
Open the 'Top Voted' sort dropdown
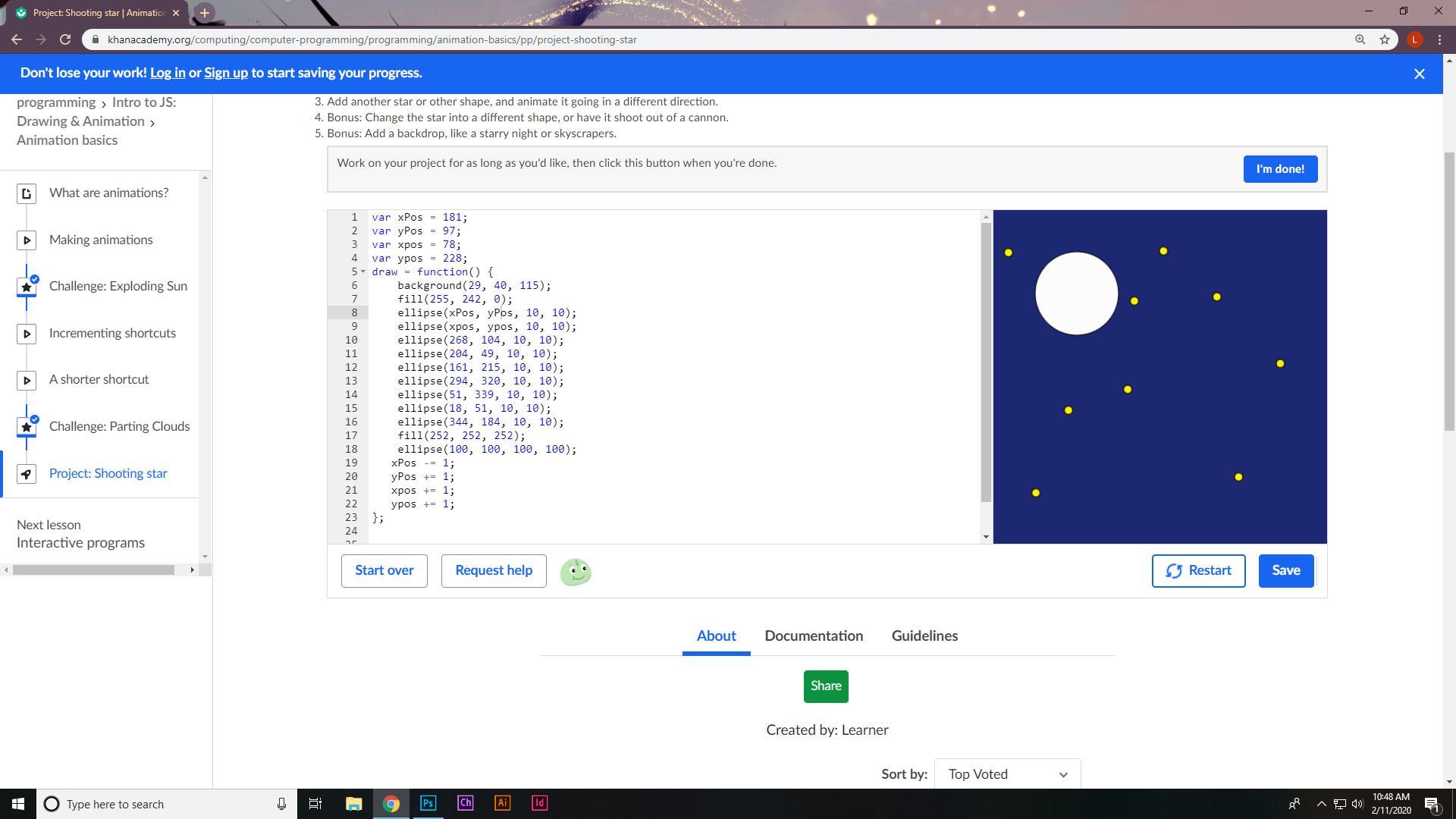tap(1007, 774)
